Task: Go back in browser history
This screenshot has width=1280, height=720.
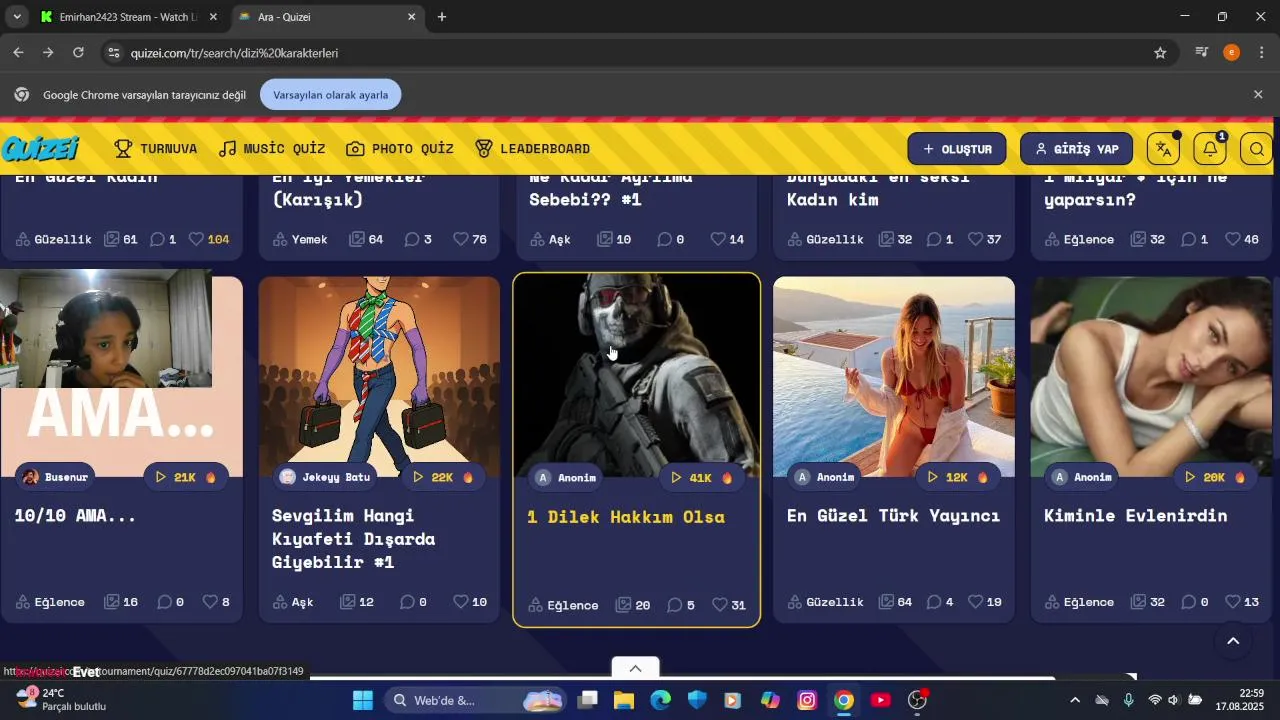Action: 18,53
